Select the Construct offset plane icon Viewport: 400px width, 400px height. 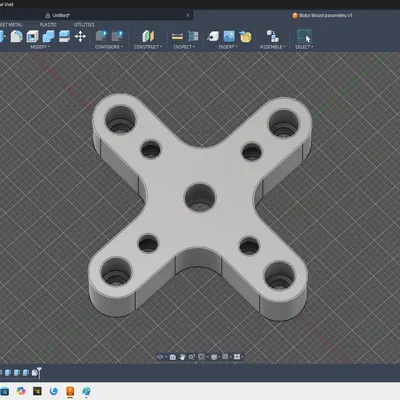(x=148, y=36)
